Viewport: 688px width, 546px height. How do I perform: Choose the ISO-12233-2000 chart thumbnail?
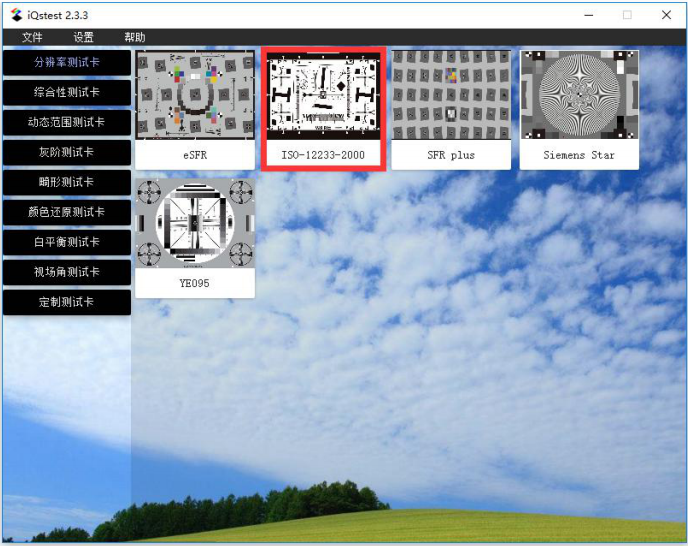pos(323,95)
